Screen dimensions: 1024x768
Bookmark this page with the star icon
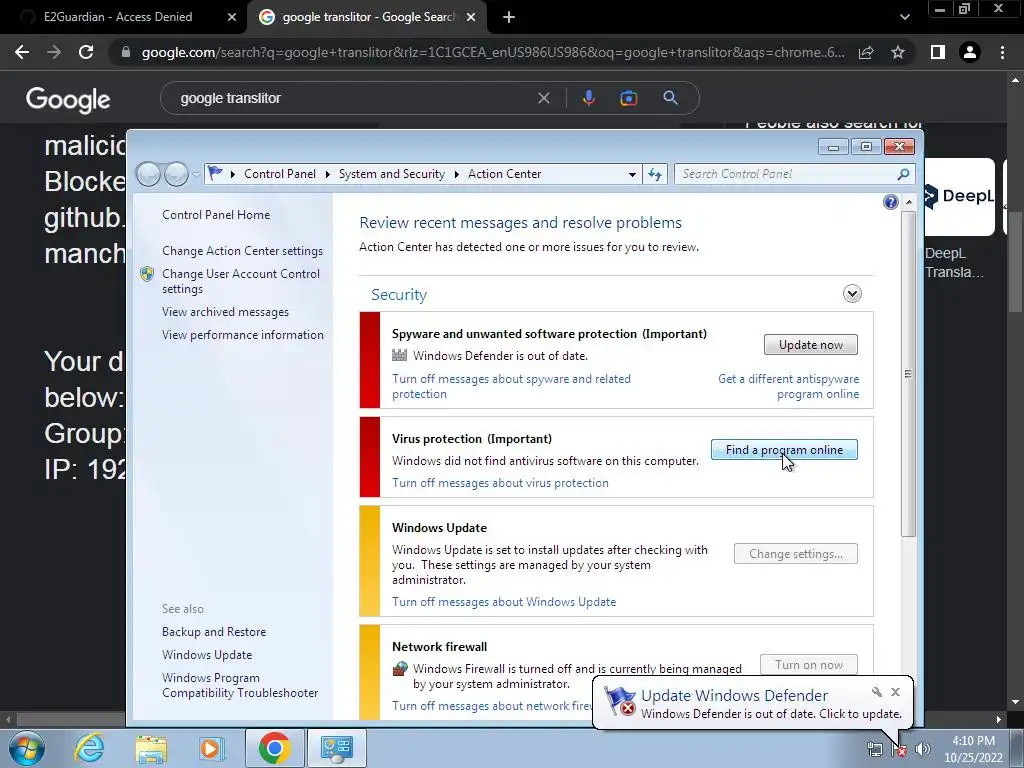[x=898, y=52]
